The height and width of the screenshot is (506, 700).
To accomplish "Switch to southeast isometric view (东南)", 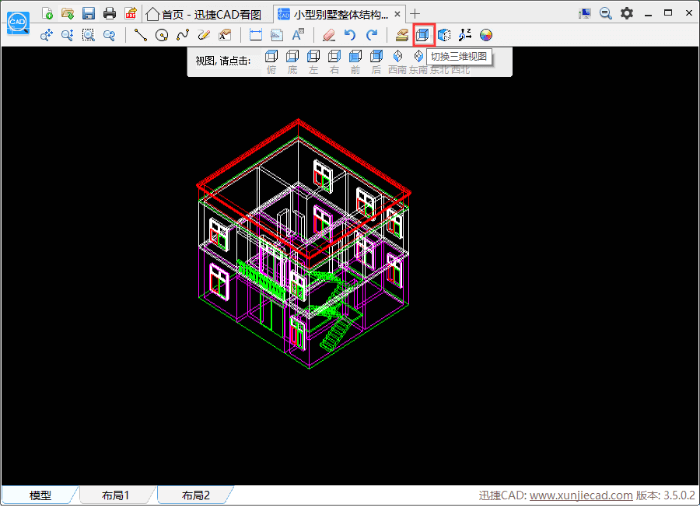I will click(418, 62).
